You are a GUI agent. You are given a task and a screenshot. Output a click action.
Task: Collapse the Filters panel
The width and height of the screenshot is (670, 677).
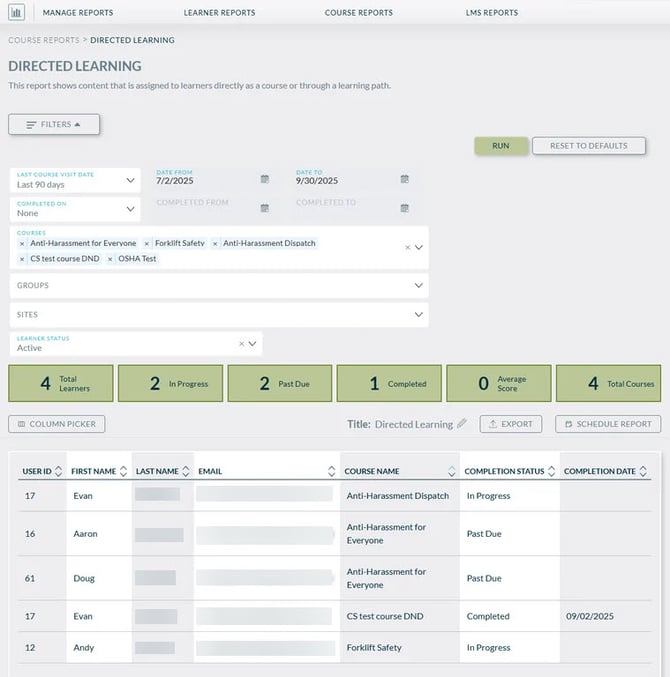click(x=54, y=124)
